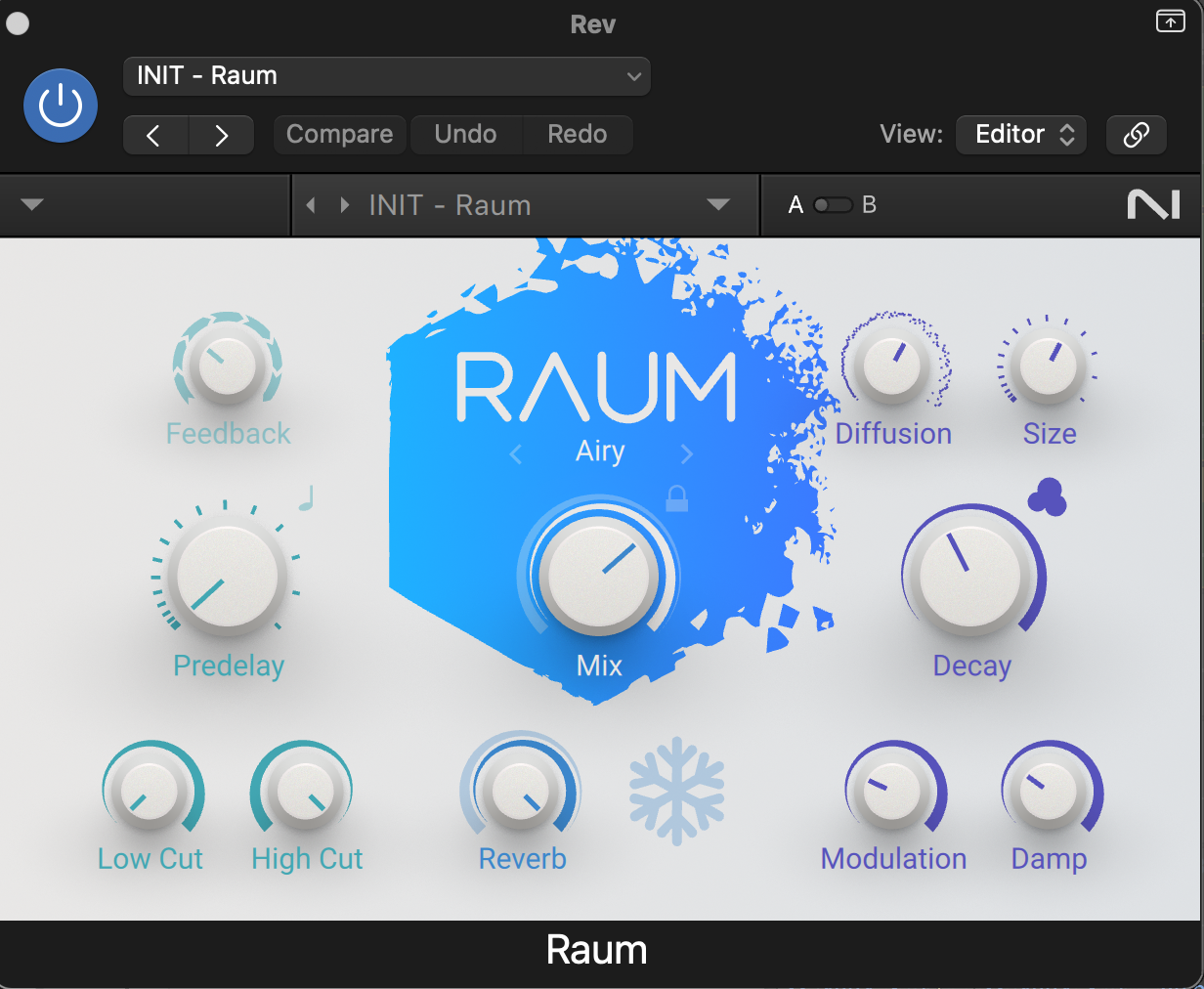Click the link chain icon button
The width and height of the screenshot is (1204, 989).
tap(1136, 135)
